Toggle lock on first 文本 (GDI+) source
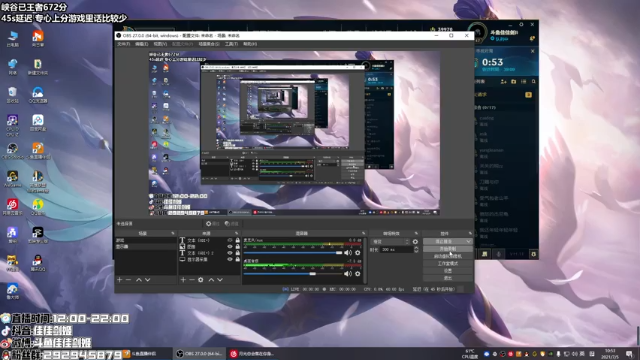Image resolution: width=640 pixels, height=360 pixels. pyautogui.click(x=238, y=240)
